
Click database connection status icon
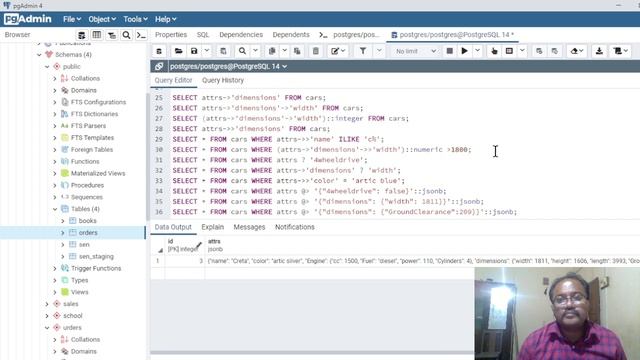[x=159, y=66]
